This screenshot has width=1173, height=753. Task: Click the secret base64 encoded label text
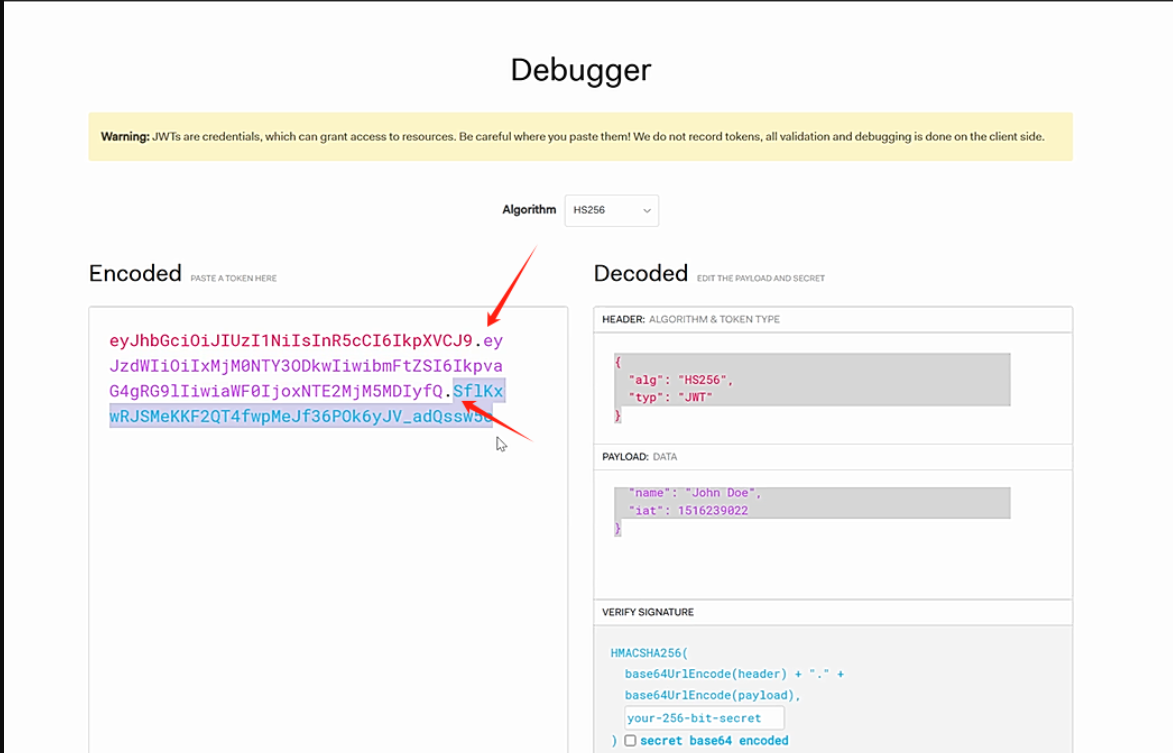tap(714, 740)
